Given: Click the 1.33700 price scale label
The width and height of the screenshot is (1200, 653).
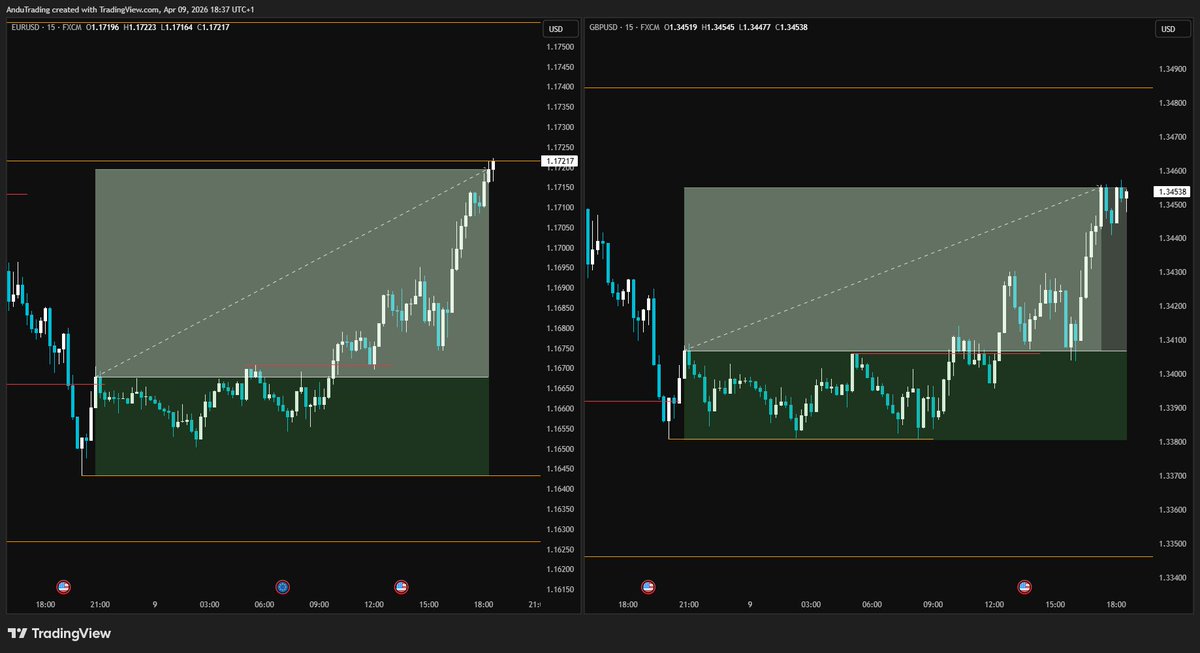Looking at the screenshot, I should 1172,476.
